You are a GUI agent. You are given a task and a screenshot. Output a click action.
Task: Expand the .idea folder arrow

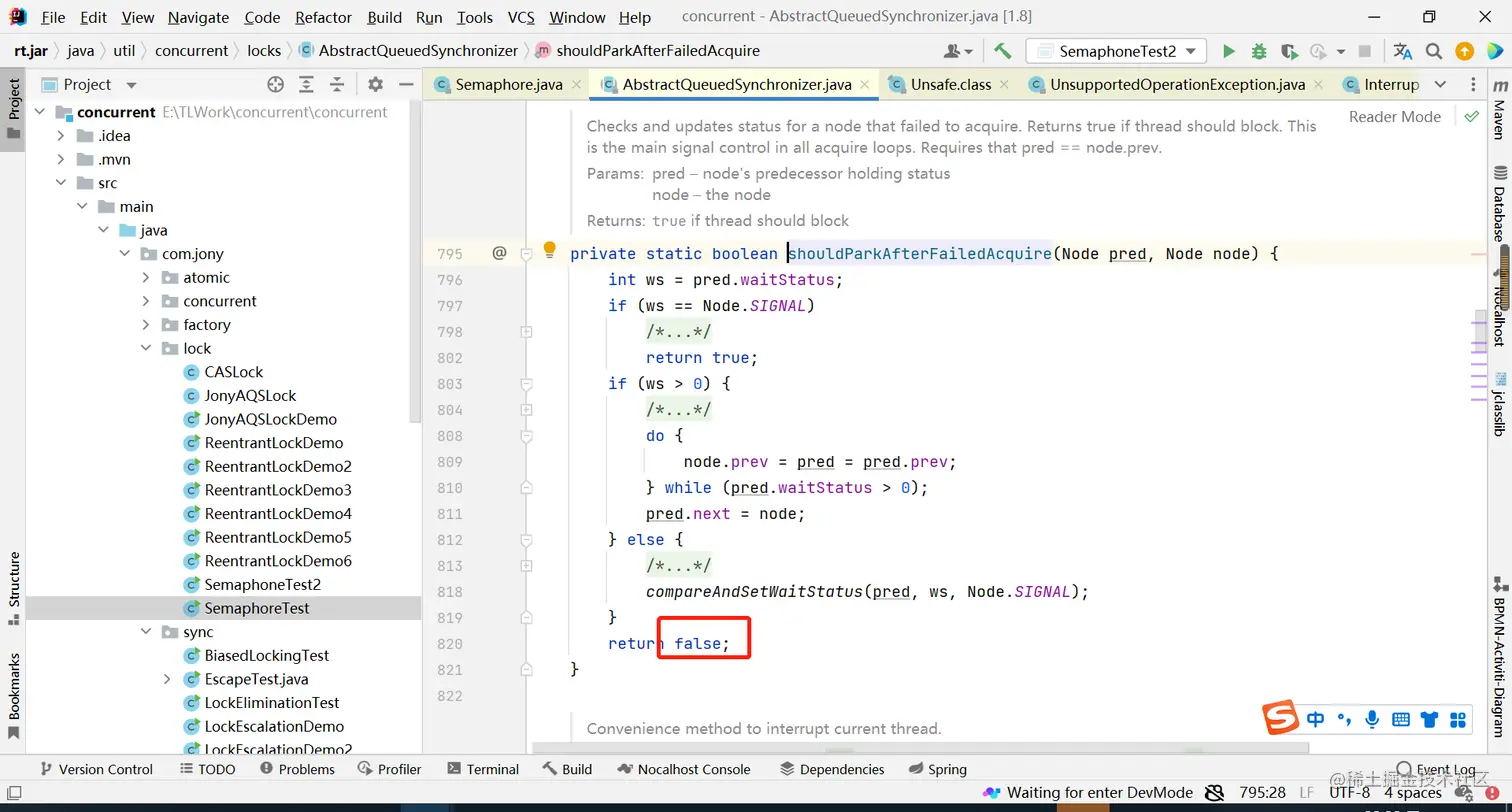(61, 136)
